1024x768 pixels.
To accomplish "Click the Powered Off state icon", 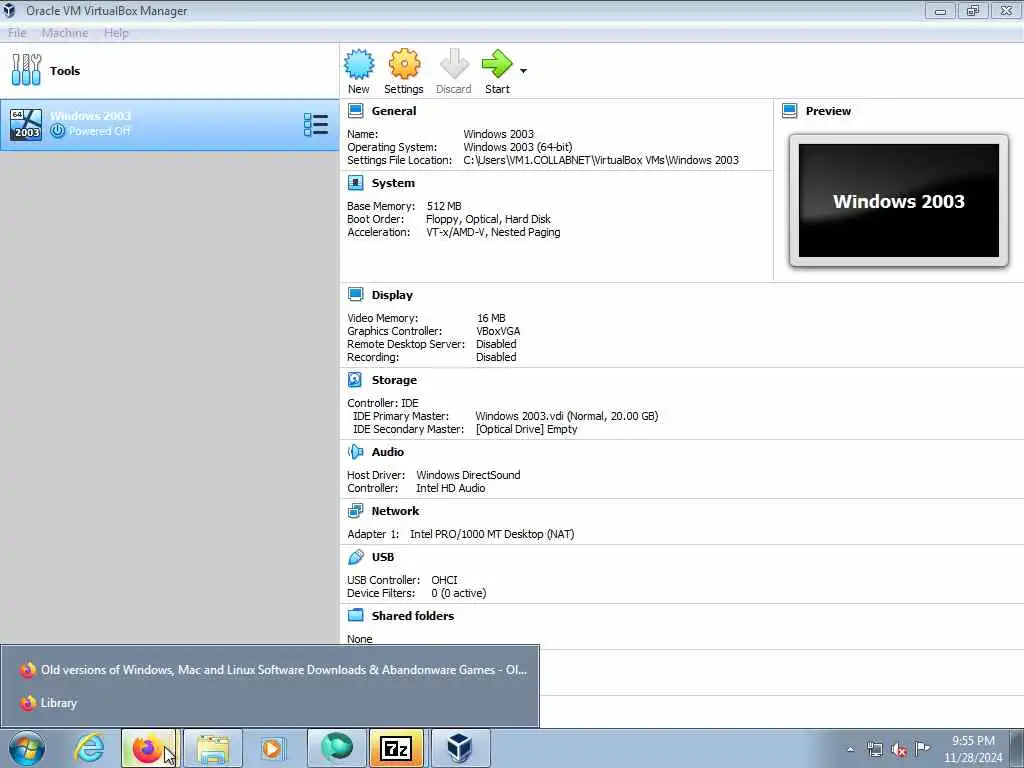I will click(57, 131).
